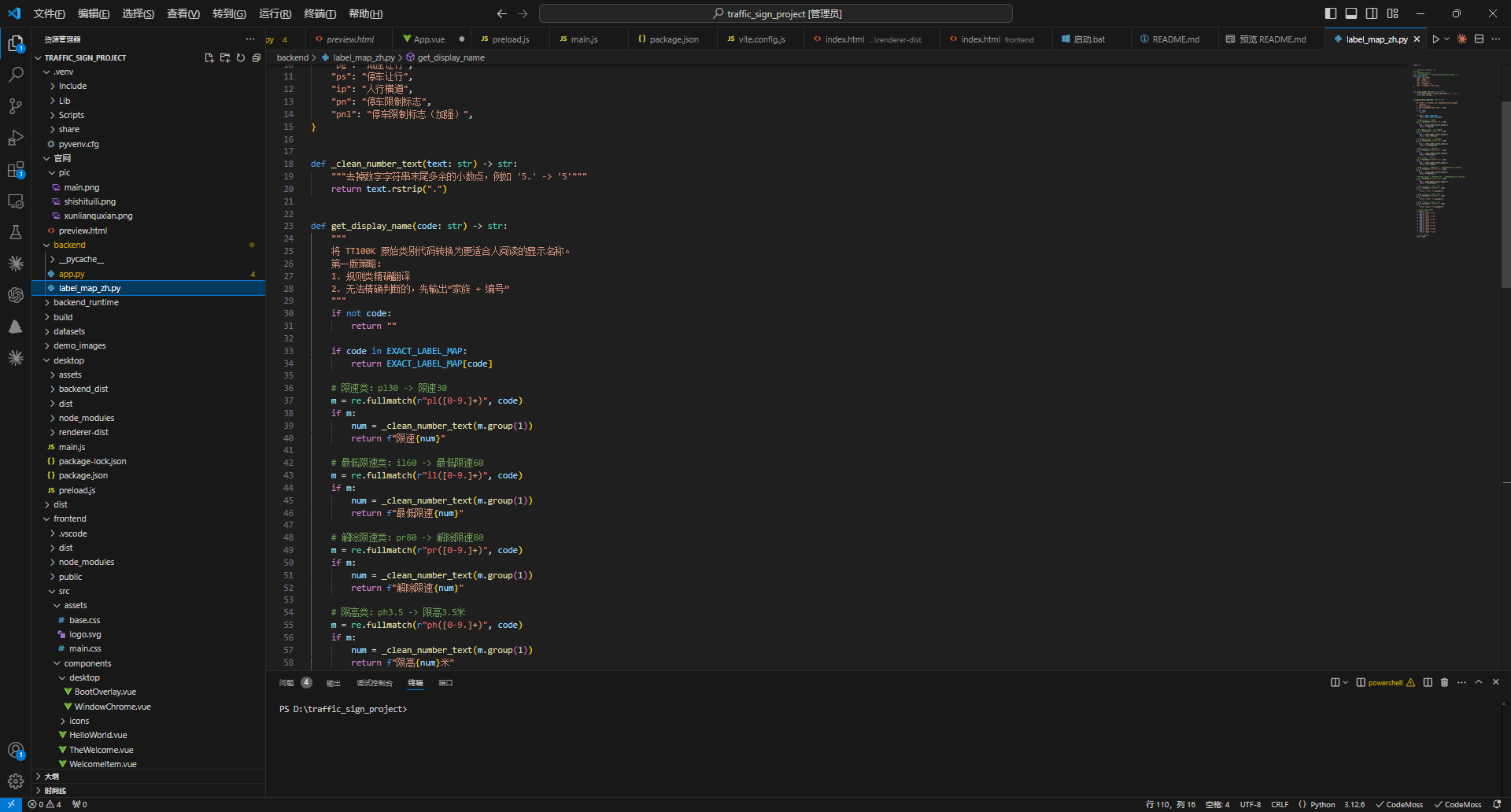
Task: Open the Extensions view in activity bar
Action: pos(16,170)
